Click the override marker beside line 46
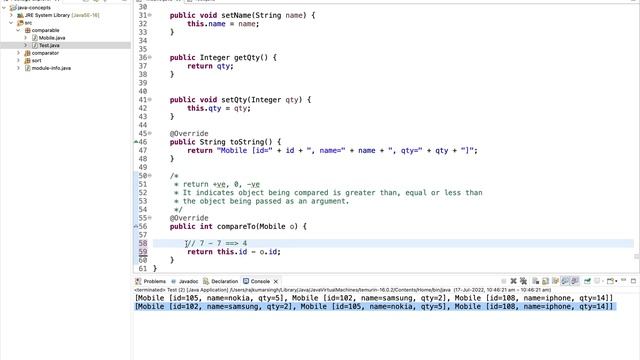 136,142
